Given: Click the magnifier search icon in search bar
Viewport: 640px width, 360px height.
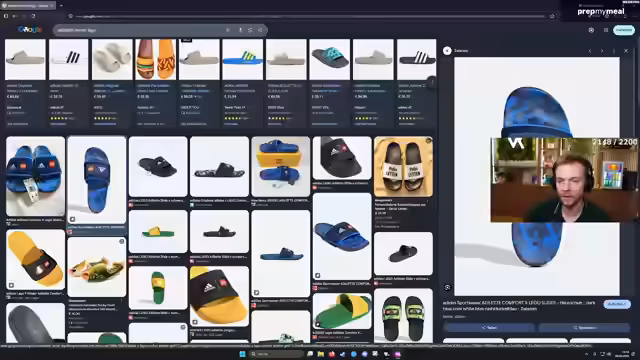Looking at the screenshot, I should coord(260,30).
